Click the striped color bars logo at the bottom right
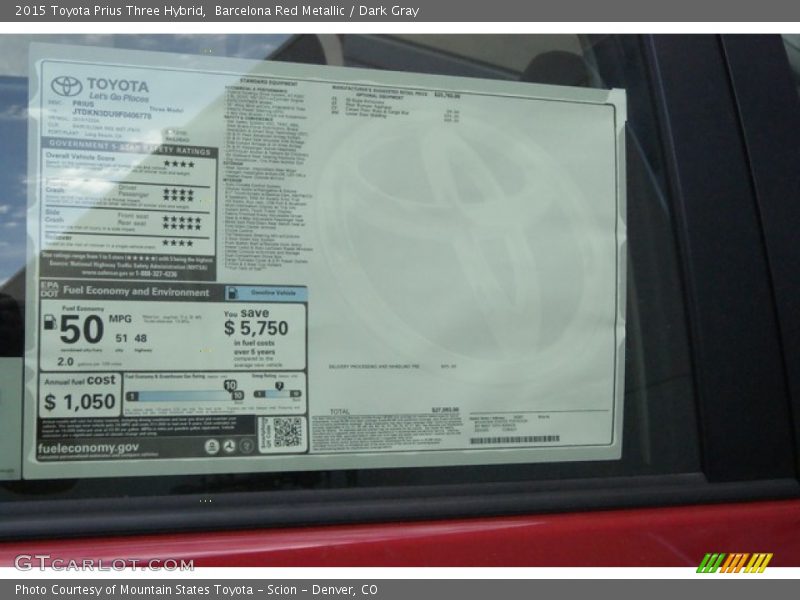800x600 pixels. (x=734, y=562)
